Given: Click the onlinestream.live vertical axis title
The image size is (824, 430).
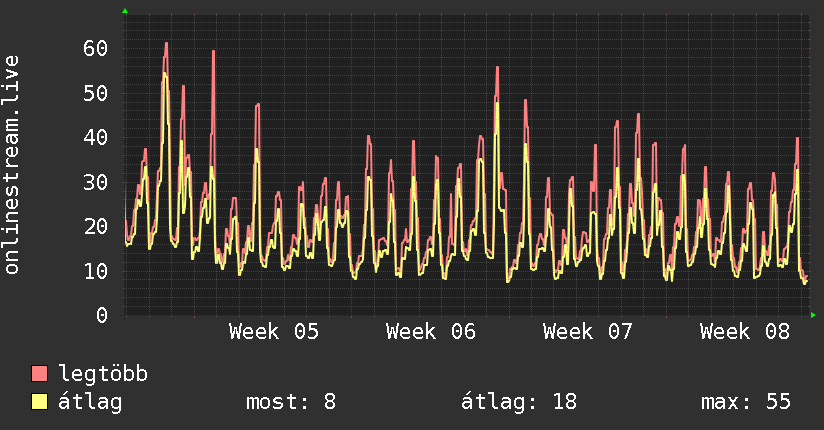Looking at the screenshot, I should coord(11,165).
